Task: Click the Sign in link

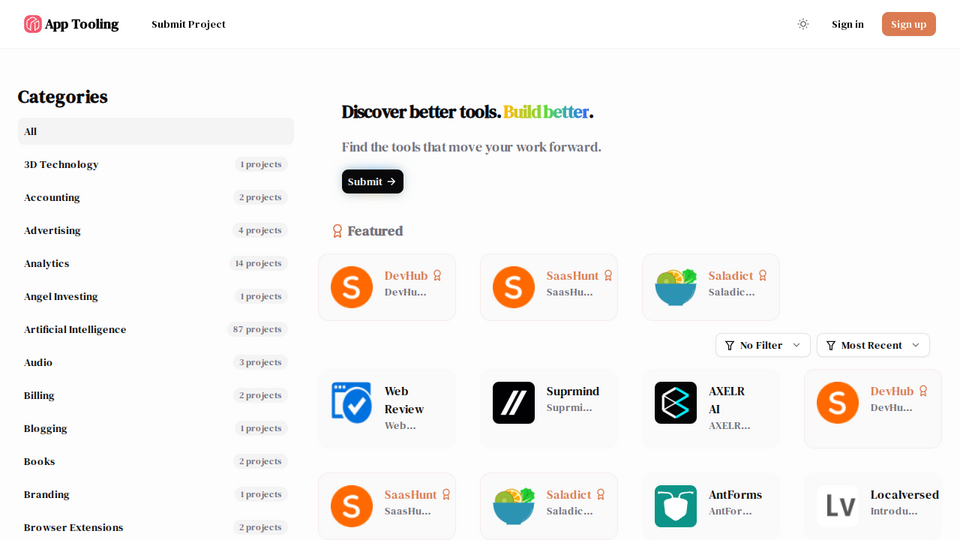Action: [x=847, y=24]
